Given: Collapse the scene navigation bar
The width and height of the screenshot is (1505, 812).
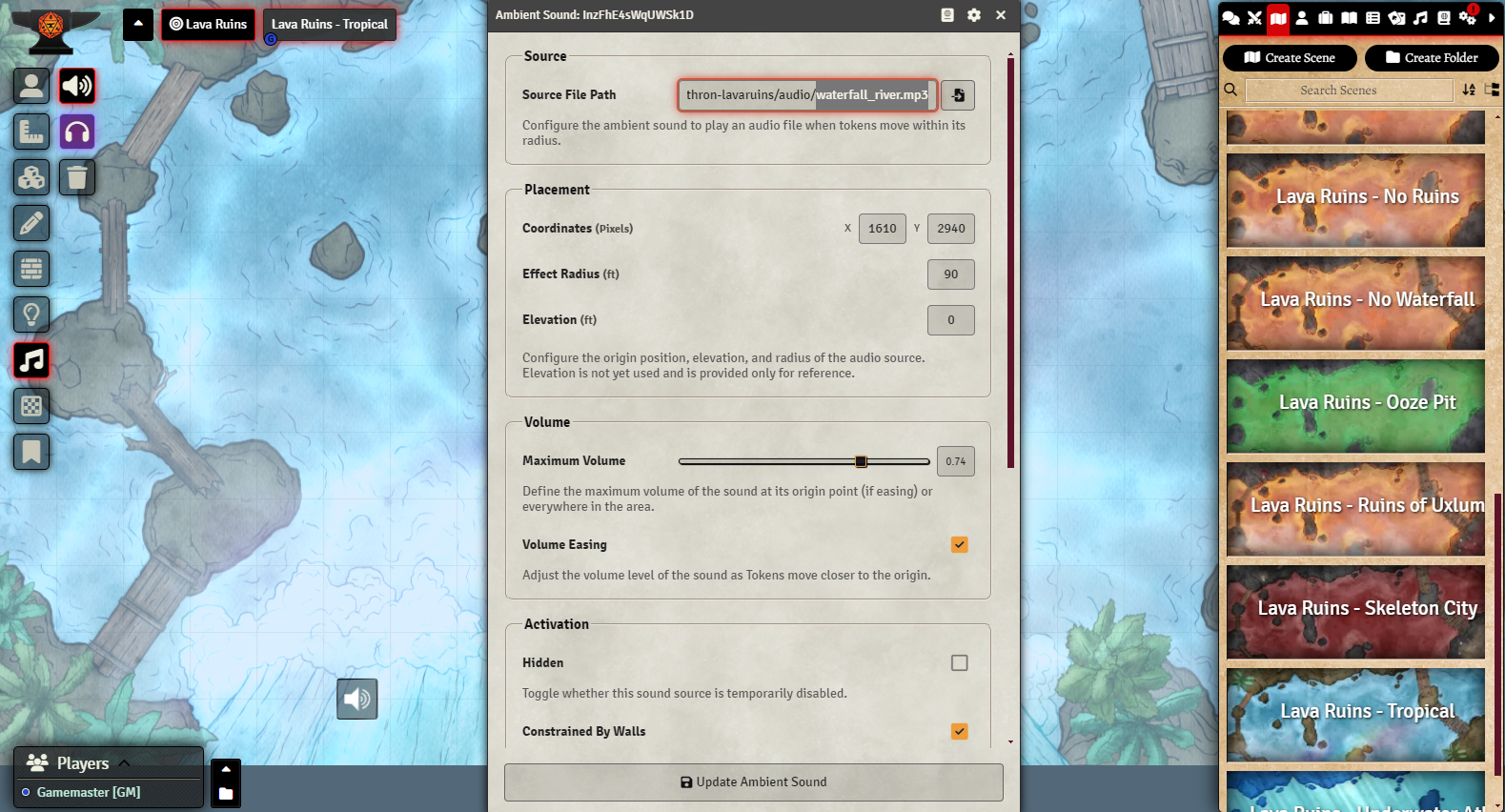Looking at the screenshot, I should (138, 24).
